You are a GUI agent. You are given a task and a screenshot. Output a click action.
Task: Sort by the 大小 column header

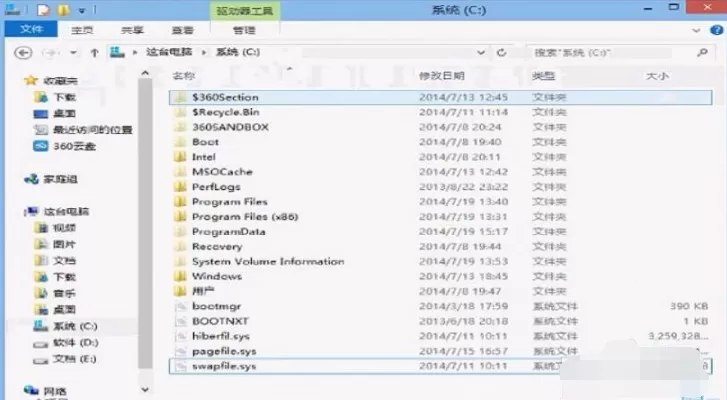[x=657, y=76]
